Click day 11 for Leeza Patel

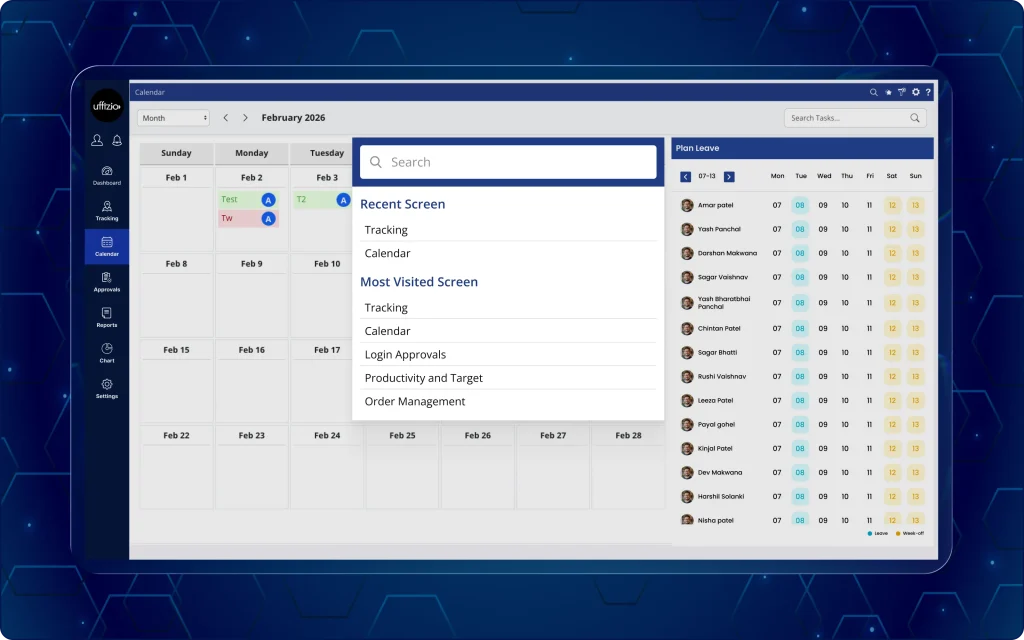[x=869, y=401]
